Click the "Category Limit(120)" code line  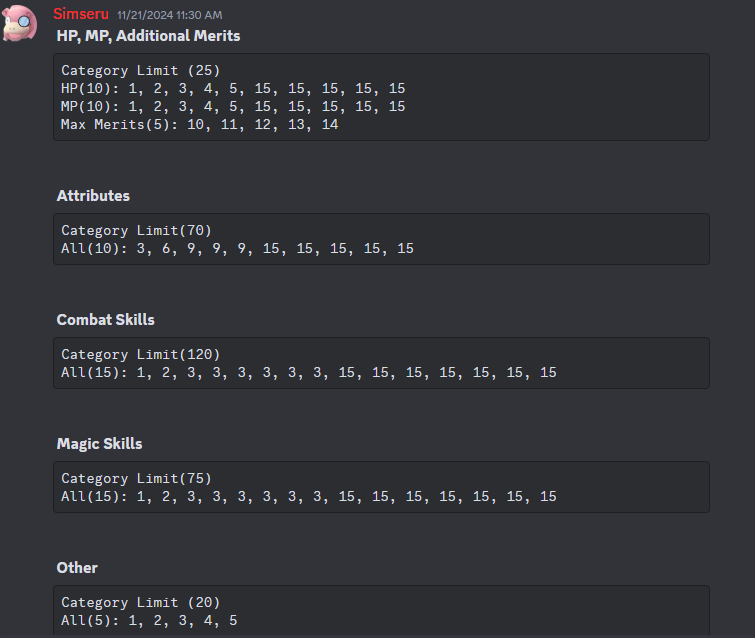click(x=140, y=355)
